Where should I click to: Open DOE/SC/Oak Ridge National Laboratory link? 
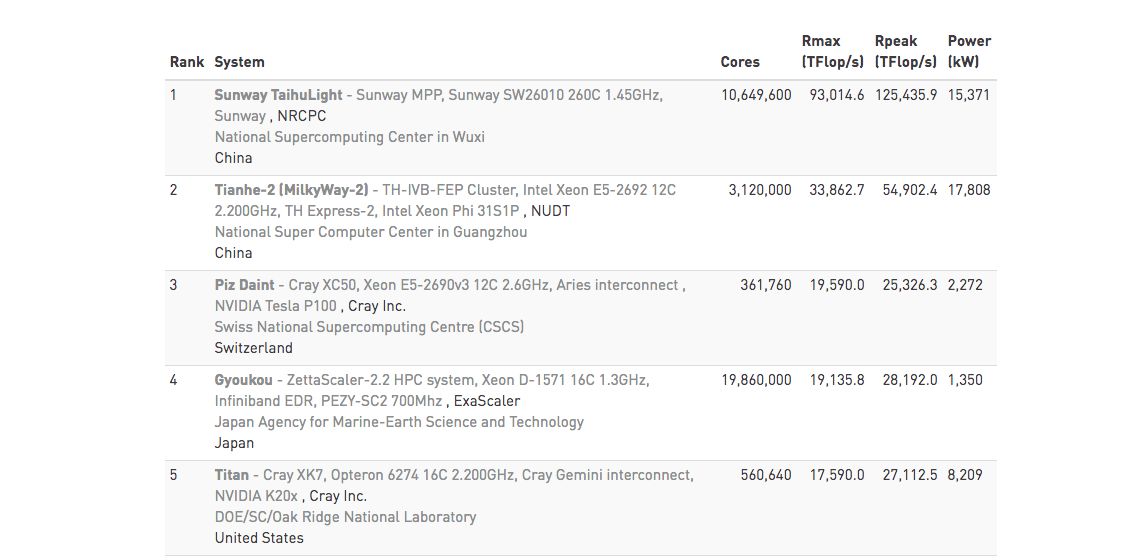coord(345,517)
